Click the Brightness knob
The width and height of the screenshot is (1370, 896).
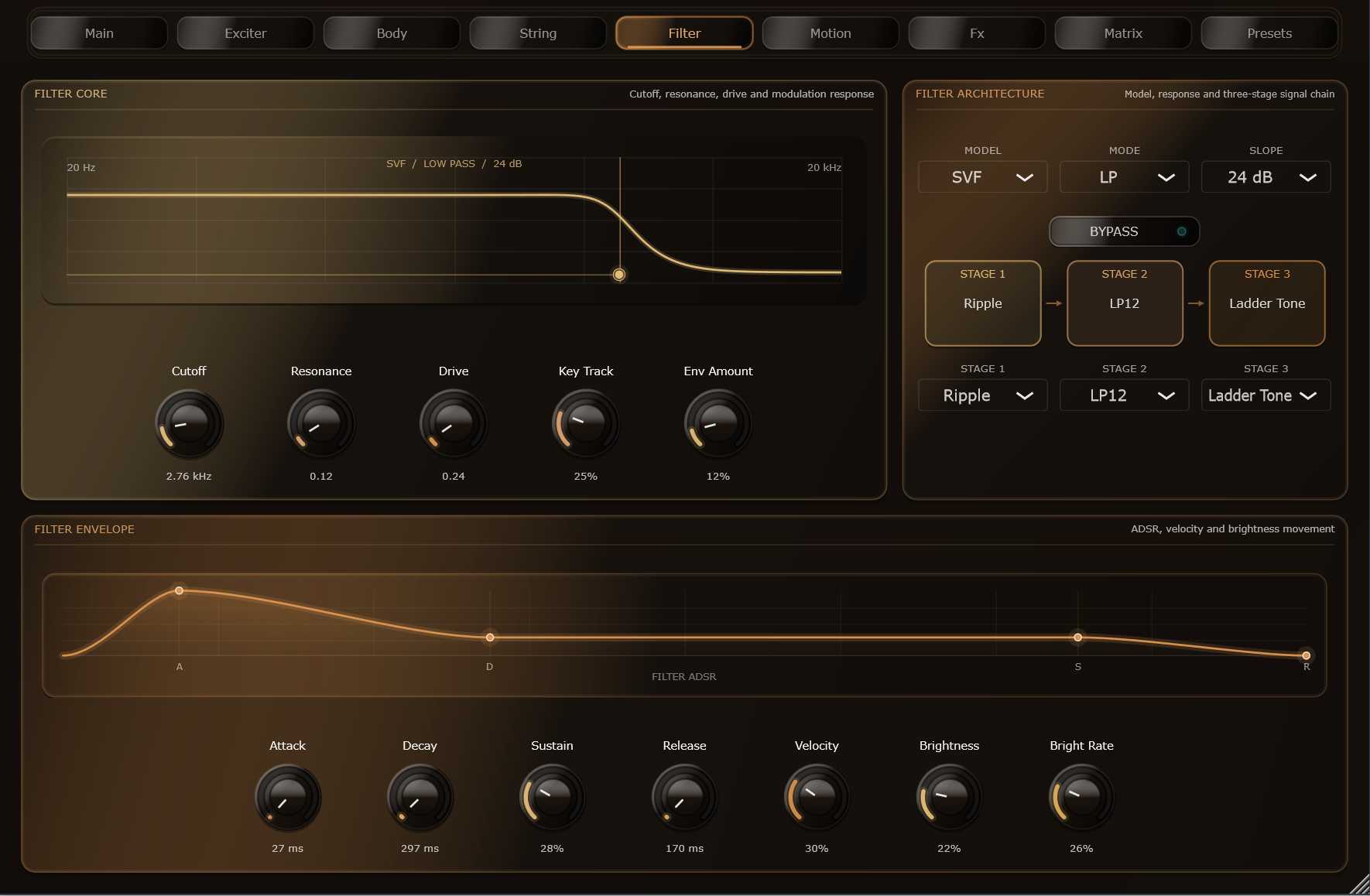[950, 798]
